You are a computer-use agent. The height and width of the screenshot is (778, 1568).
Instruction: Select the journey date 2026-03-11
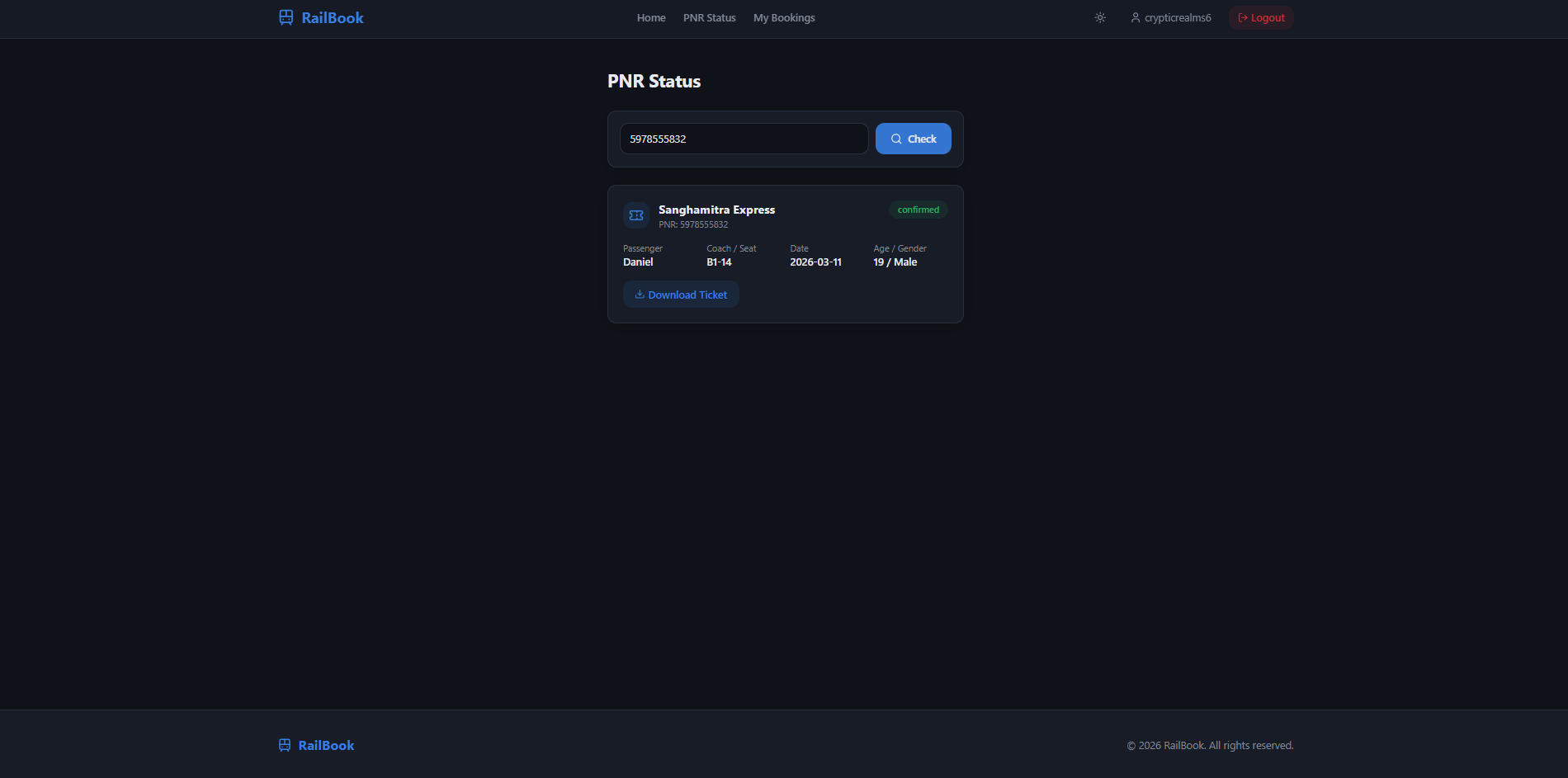(x=815, y=262)
